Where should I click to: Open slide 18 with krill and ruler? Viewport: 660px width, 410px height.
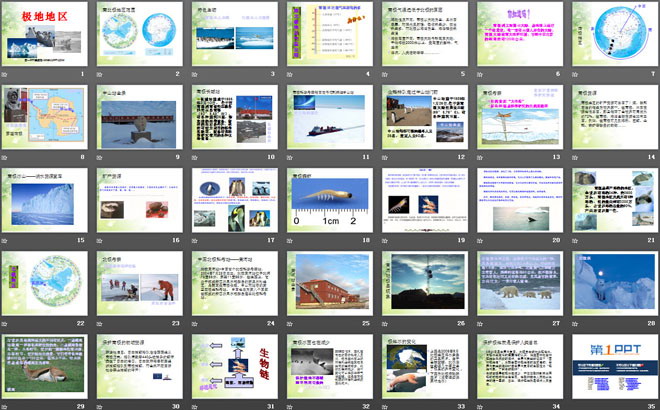[328, 203]
